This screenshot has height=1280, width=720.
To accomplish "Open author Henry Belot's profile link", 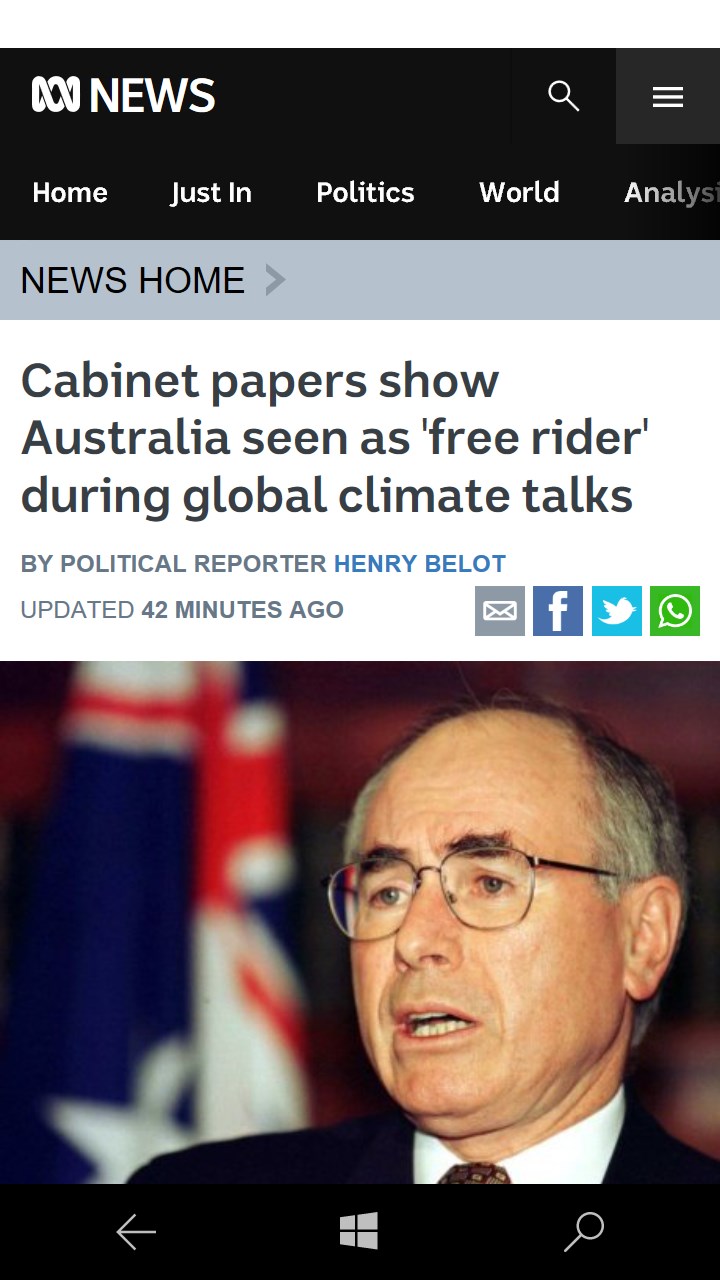I will [x=420, y=564].
